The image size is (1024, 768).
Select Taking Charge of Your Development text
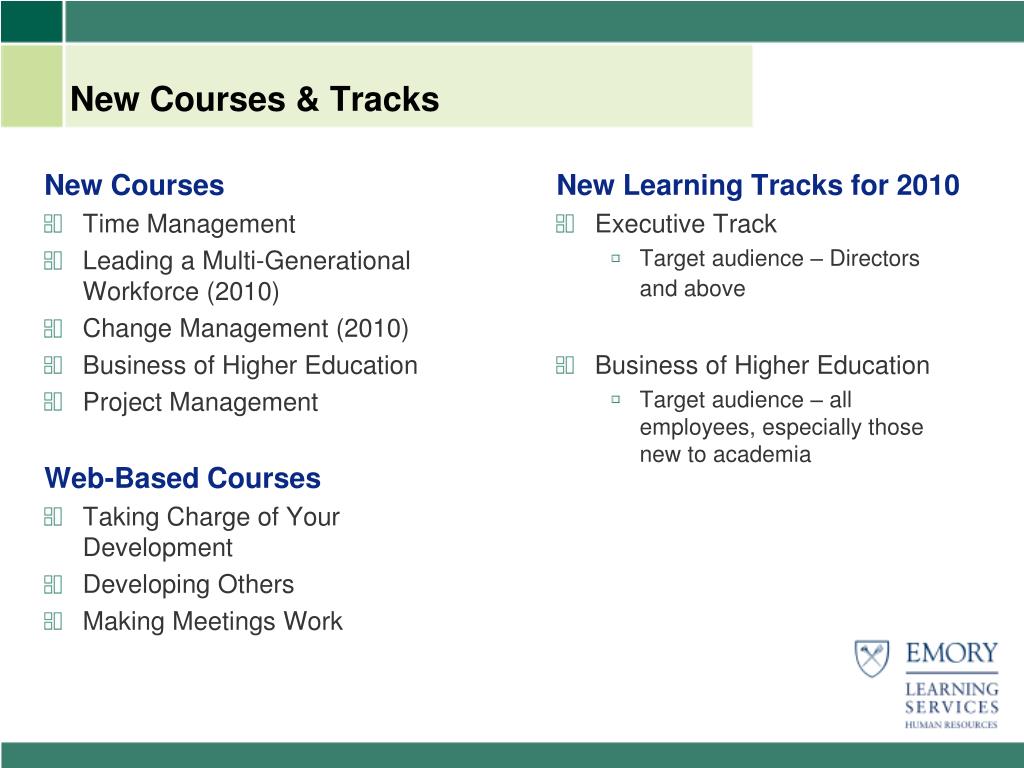(x=212, y=532)
